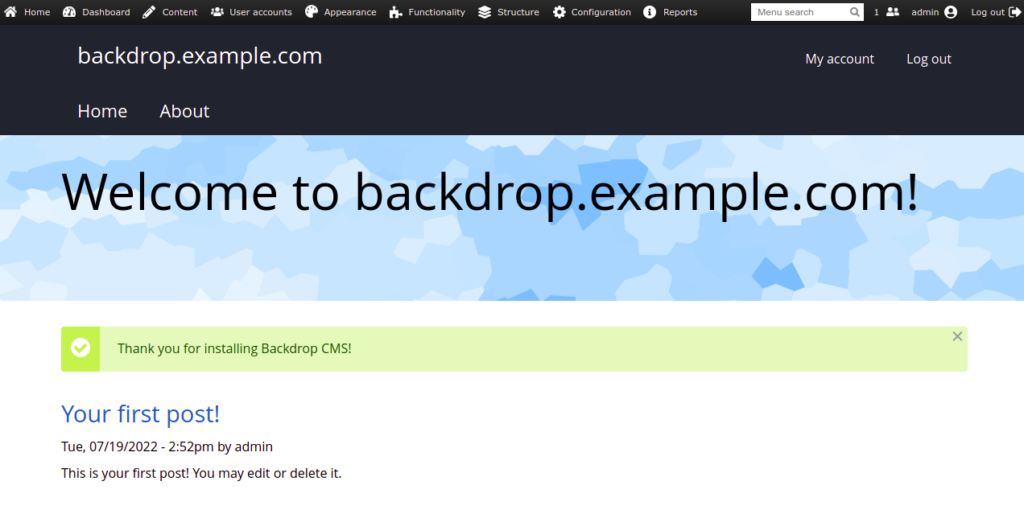Click Log out in the admin bar

pyautogui.click(x=988, y=12)
